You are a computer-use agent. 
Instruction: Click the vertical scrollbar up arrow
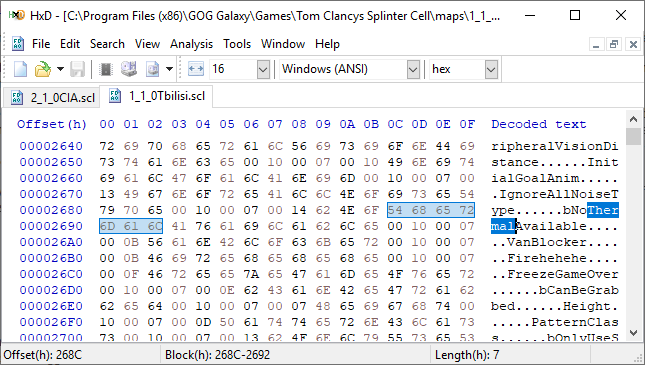pos(634,119)
